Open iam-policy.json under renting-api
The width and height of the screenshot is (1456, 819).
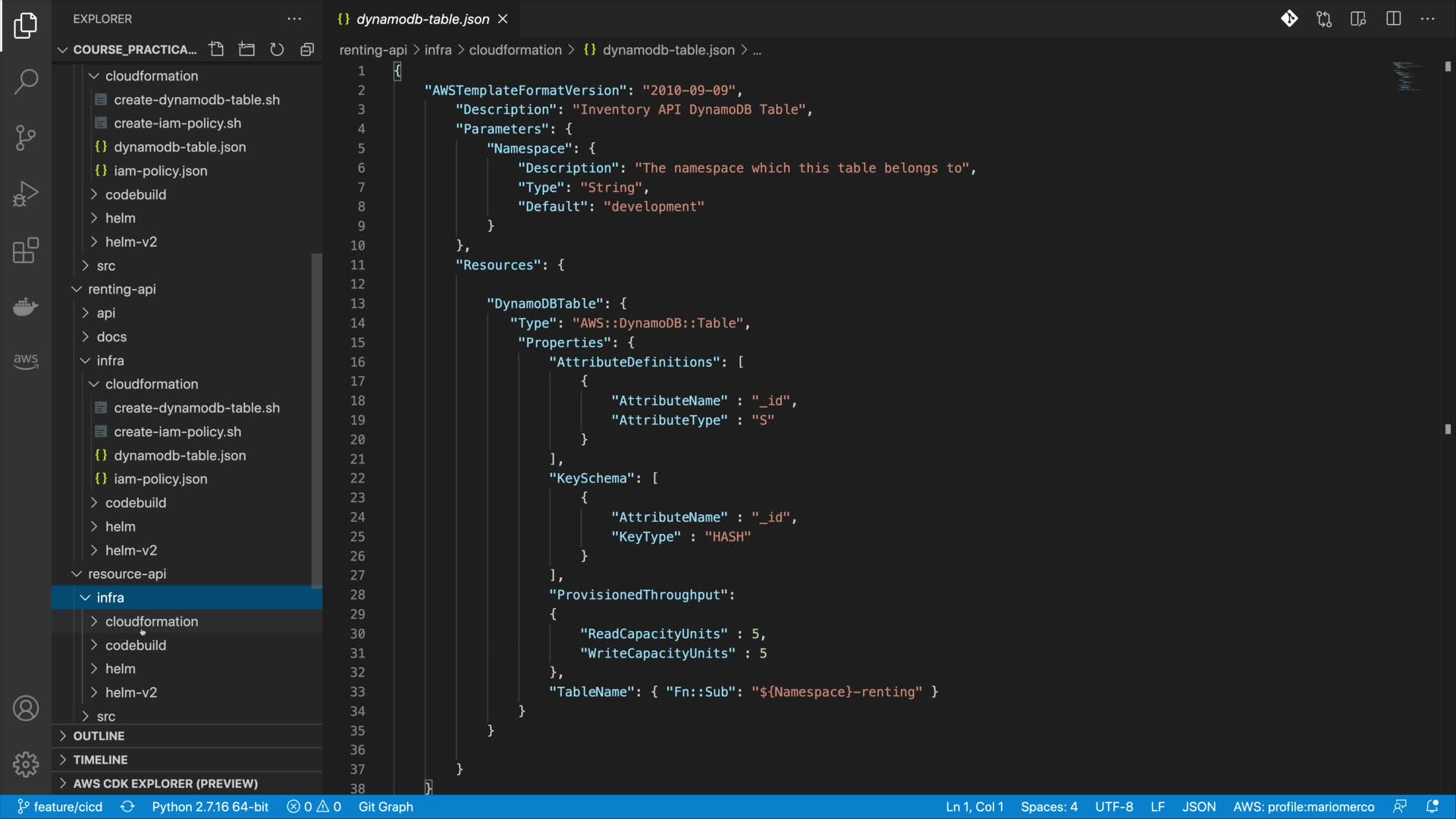(160, 479)
